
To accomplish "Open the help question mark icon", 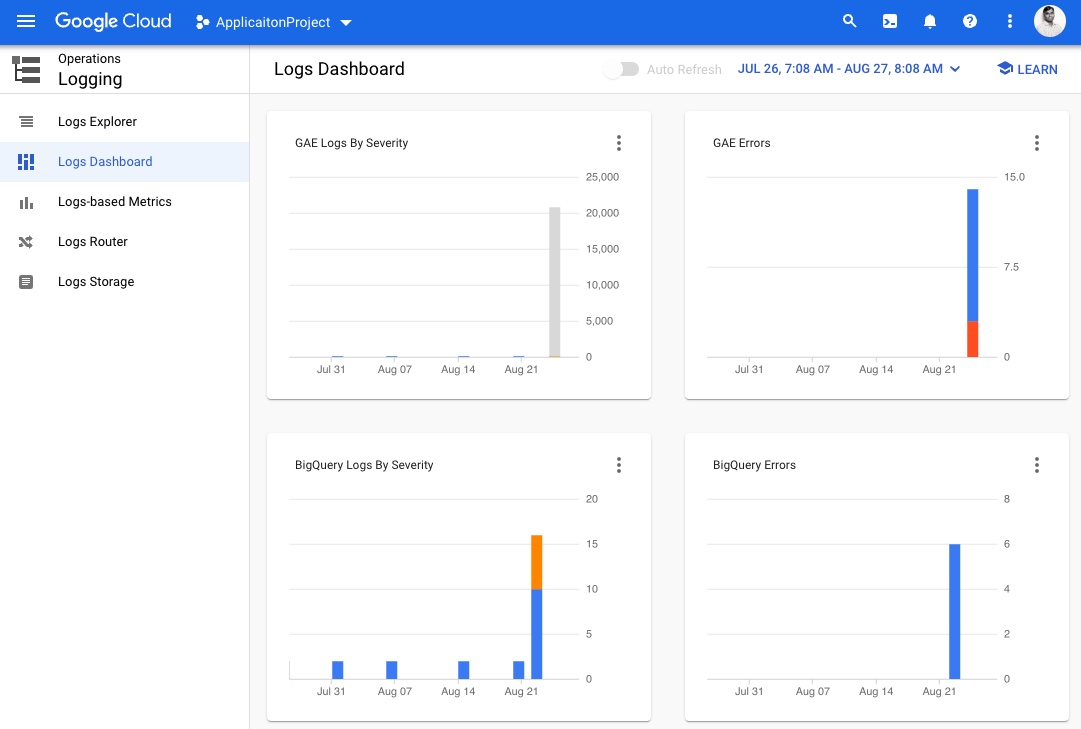I will (969, 21).
